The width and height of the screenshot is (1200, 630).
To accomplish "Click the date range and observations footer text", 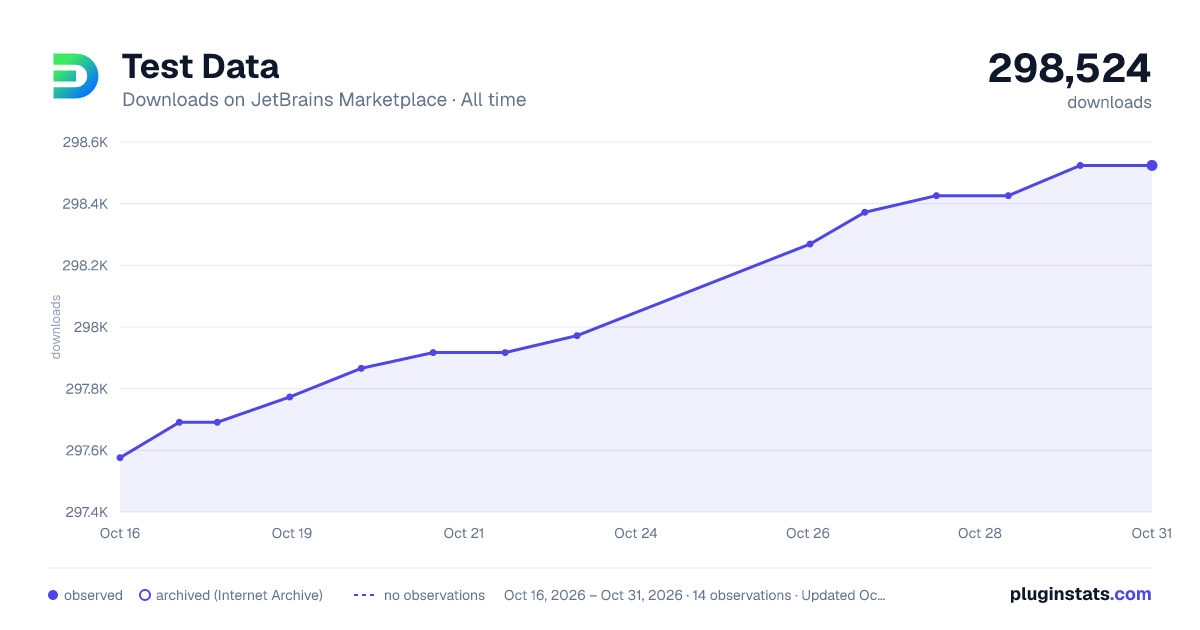I will click(x=694, y=595).
